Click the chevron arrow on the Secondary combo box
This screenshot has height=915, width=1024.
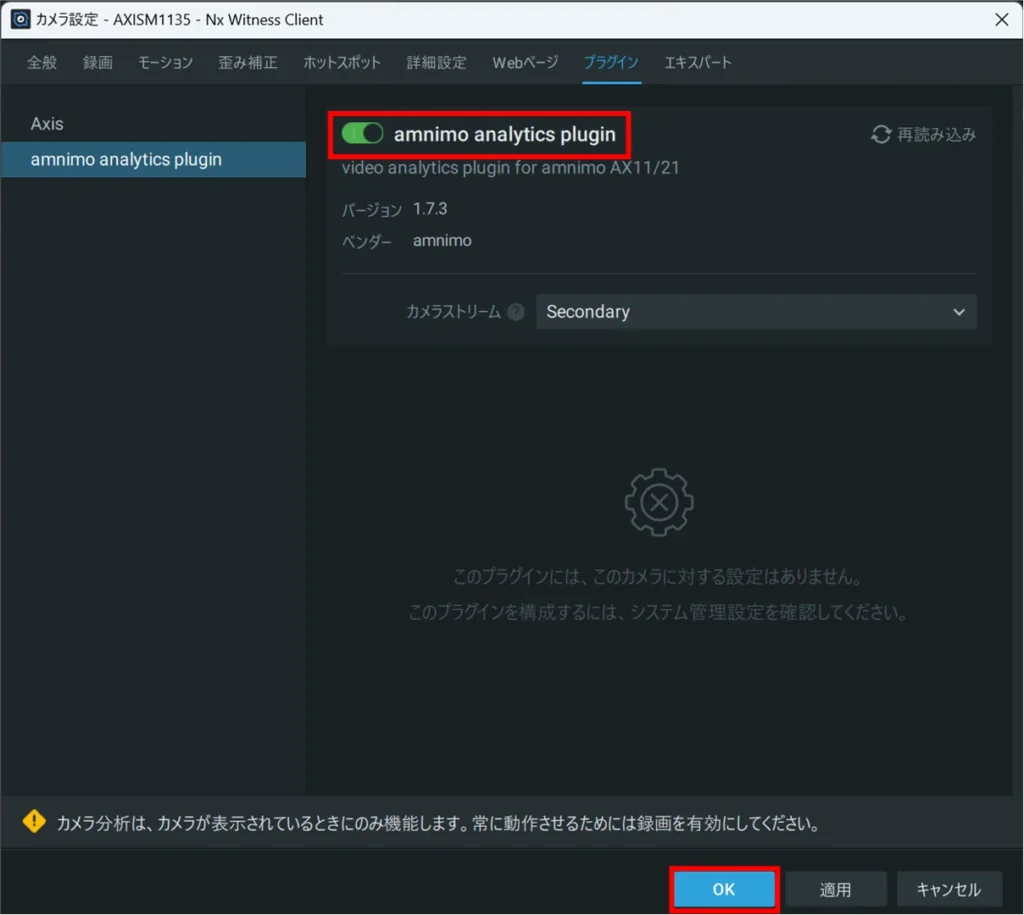959,312
